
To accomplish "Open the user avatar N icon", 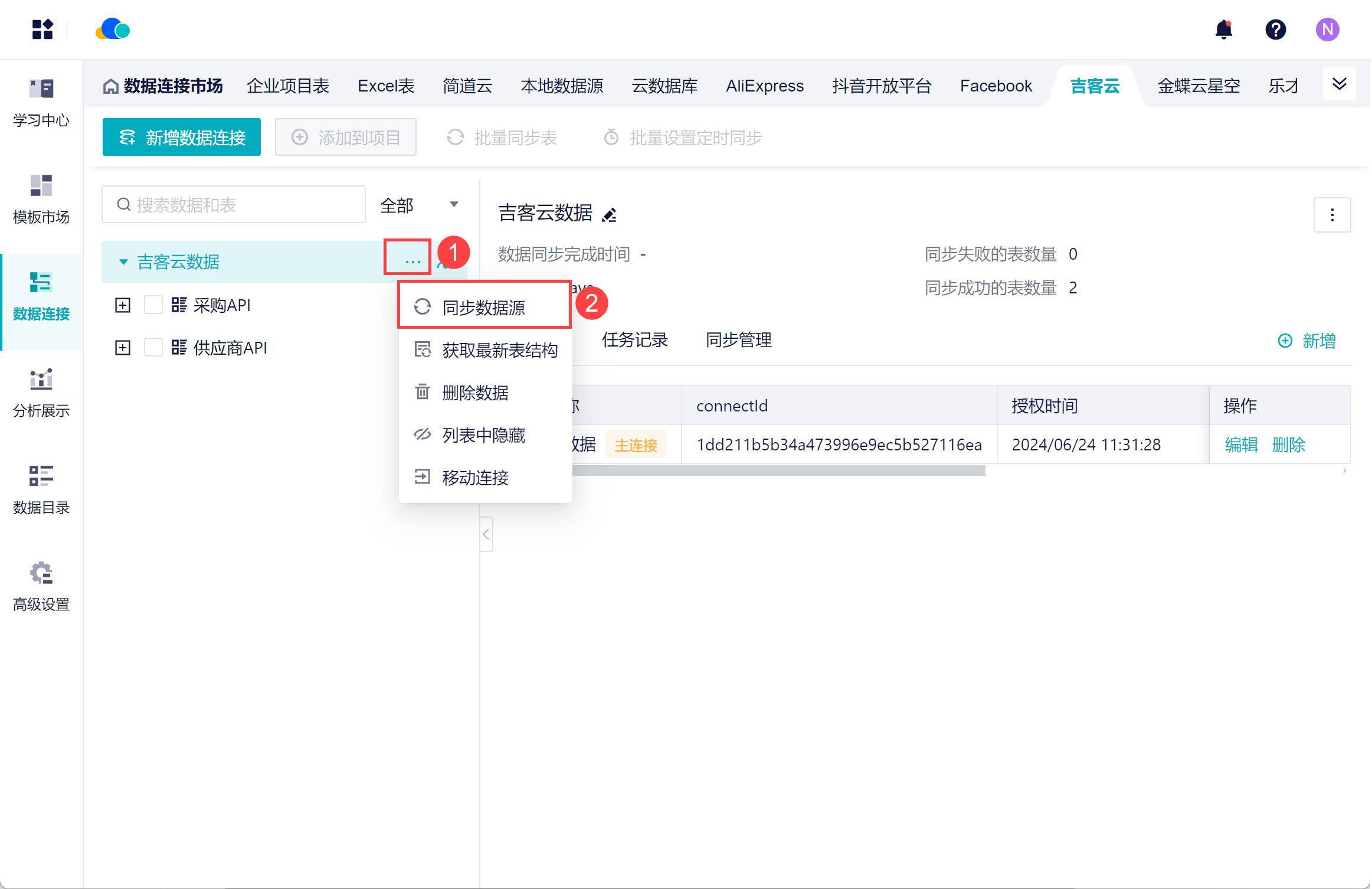I will pyautogui.click(x=1327, y=30).
